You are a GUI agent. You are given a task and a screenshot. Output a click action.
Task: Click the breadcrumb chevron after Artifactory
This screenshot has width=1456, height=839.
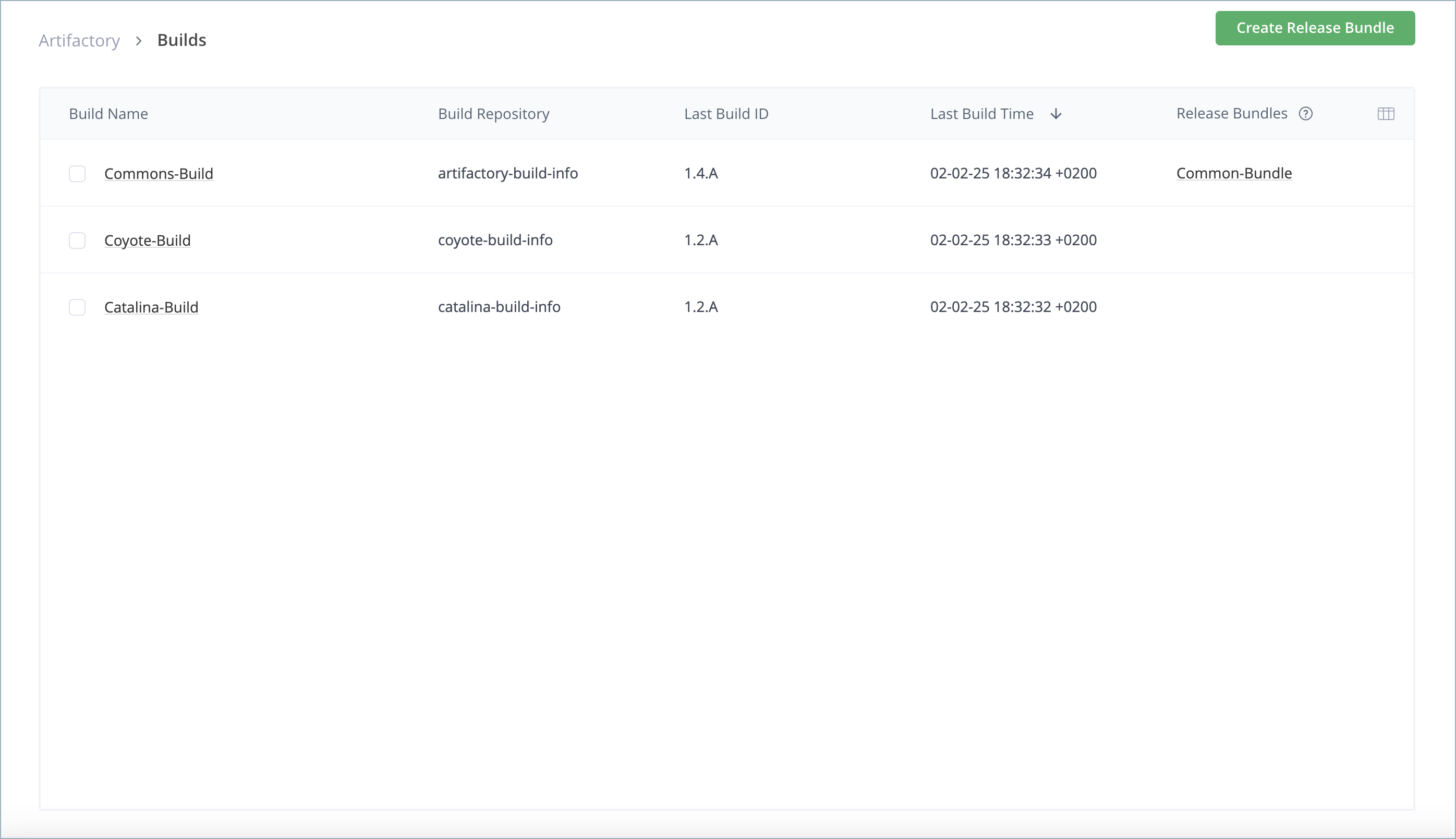point(138,41)
